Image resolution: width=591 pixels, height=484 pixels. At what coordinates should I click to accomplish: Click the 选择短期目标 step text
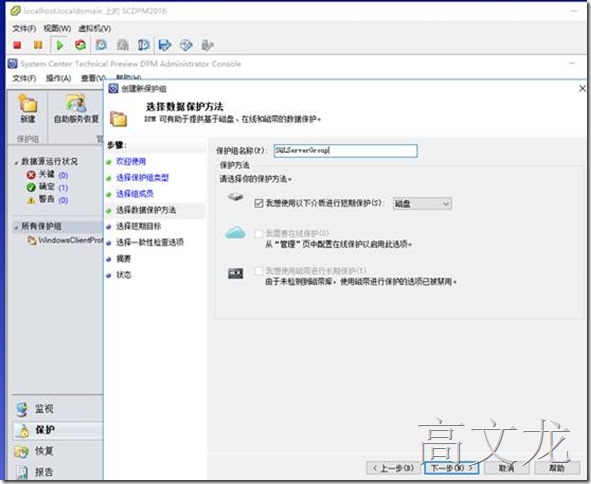pos(138,226)
